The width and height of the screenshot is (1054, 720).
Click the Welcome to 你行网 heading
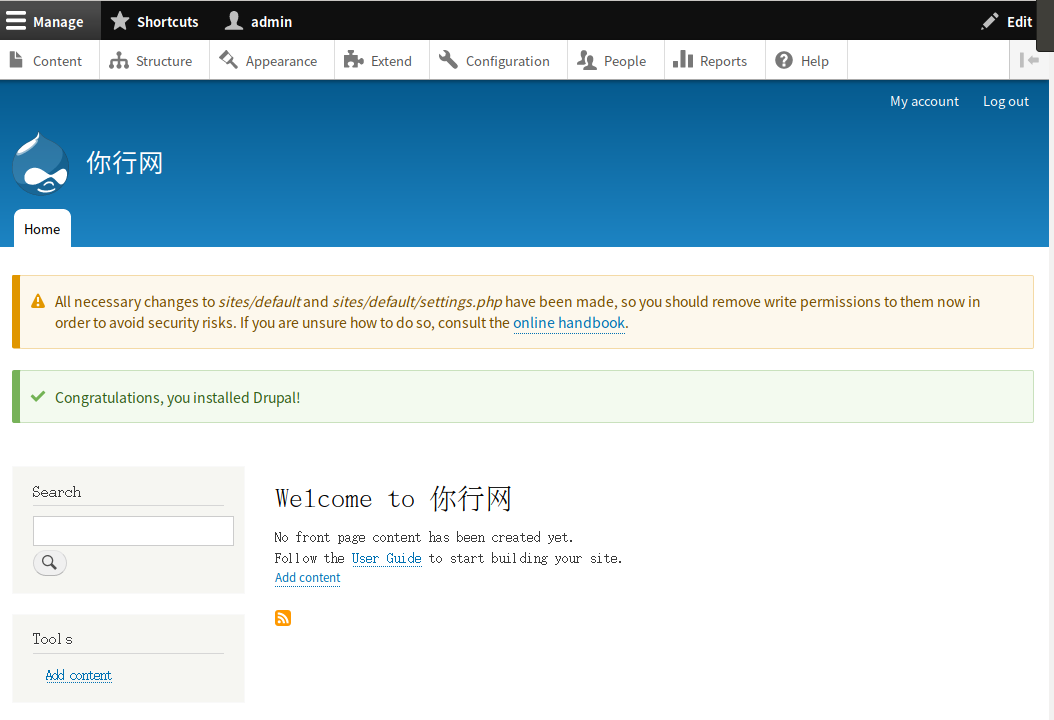(x=393, y=499)
